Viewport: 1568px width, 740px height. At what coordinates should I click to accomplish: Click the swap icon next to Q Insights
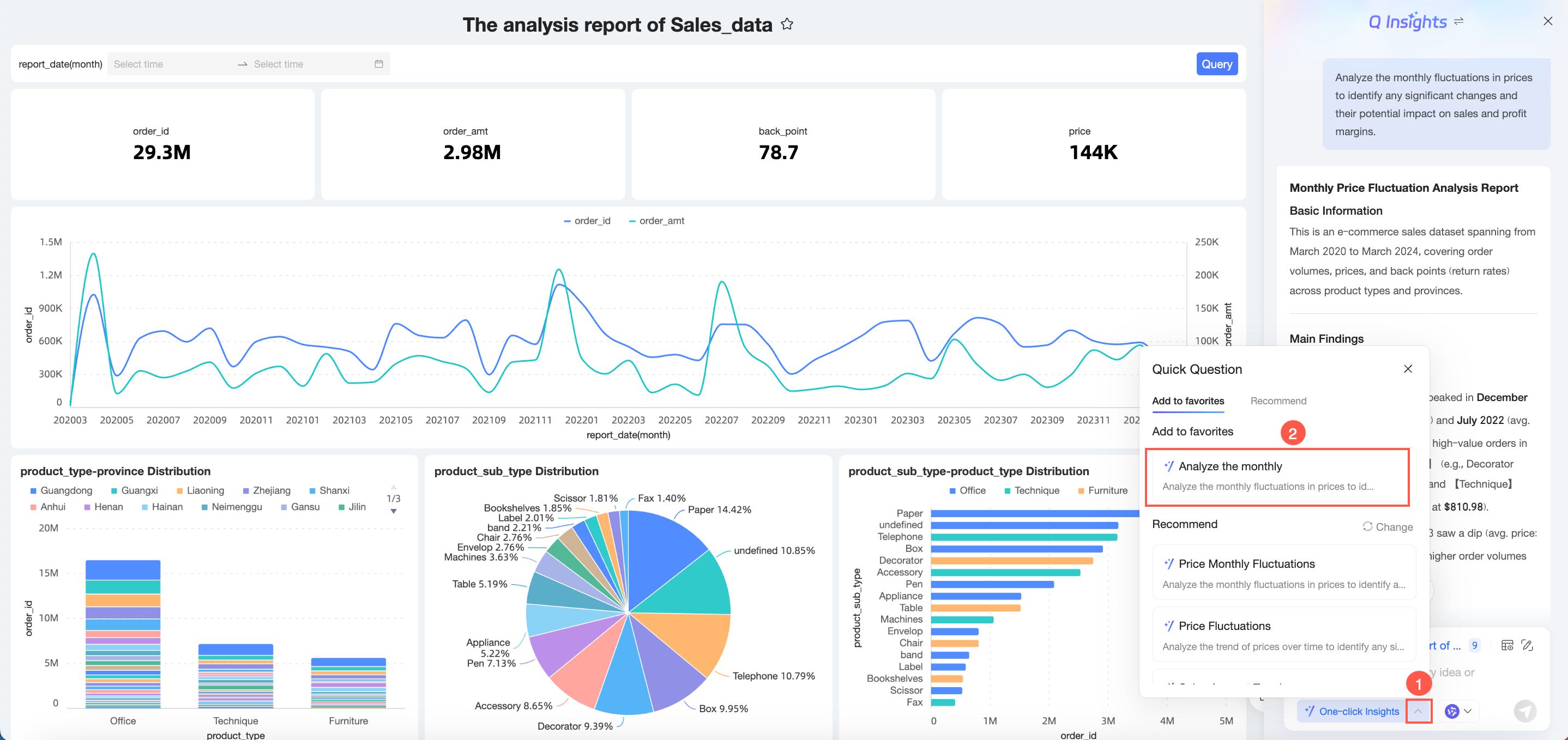tap(1458, 21)
